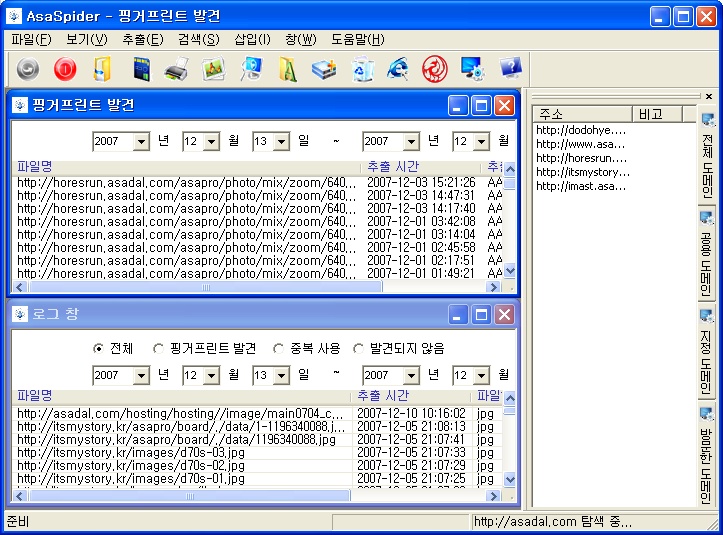
Task: Select the 중복 사용 radio button
Action: tap(279, 348)
